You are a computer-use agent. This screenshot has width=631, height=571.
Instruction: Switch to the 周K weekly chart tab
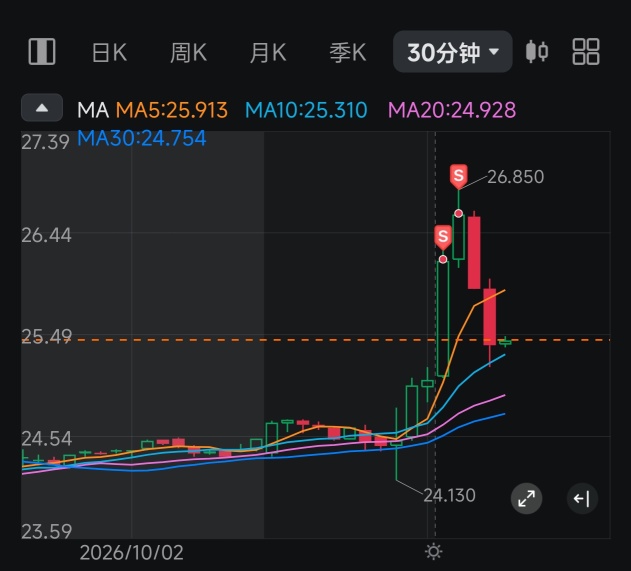point(188,52)
